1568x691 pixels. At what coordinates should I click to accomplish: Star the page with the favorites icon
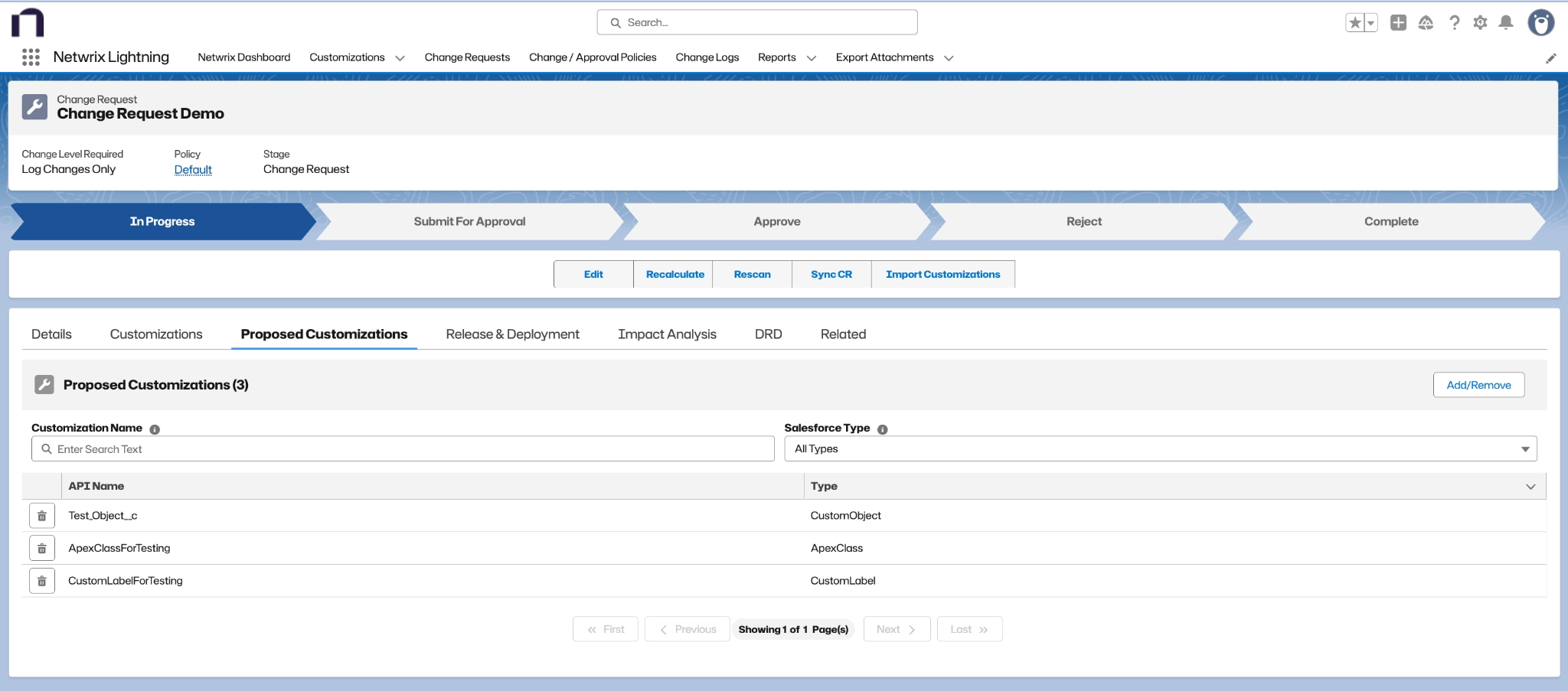point(1354,22)
